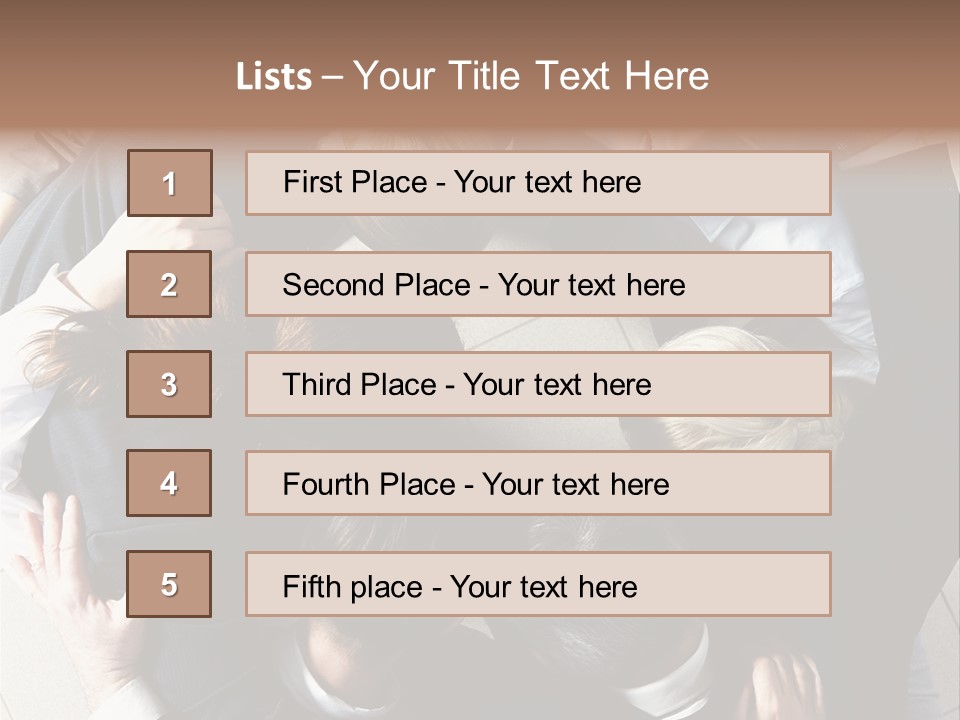960x720 pixels.
Task: Click the number 1 box
Action: pyautogui.click(x=170, y=183)
